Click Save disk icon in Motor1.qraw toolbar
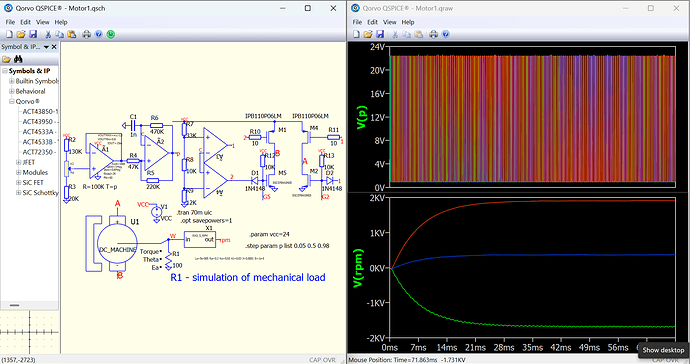This screenshot has width=690, height=364. [380, 34]
